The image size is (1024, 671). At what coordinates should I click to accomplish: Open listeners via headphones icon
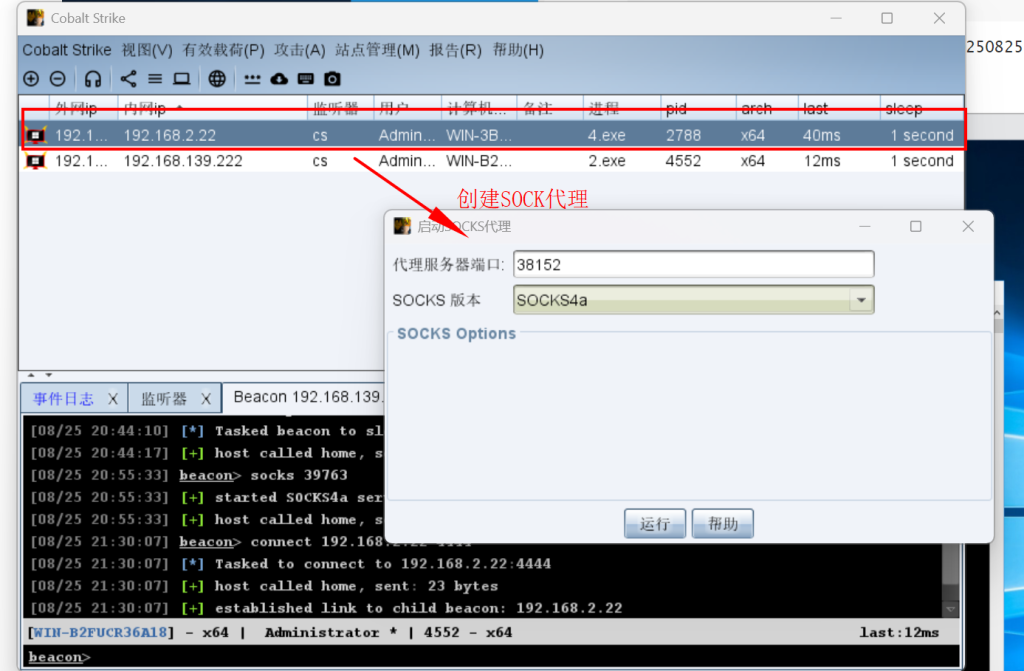point(93,79)
